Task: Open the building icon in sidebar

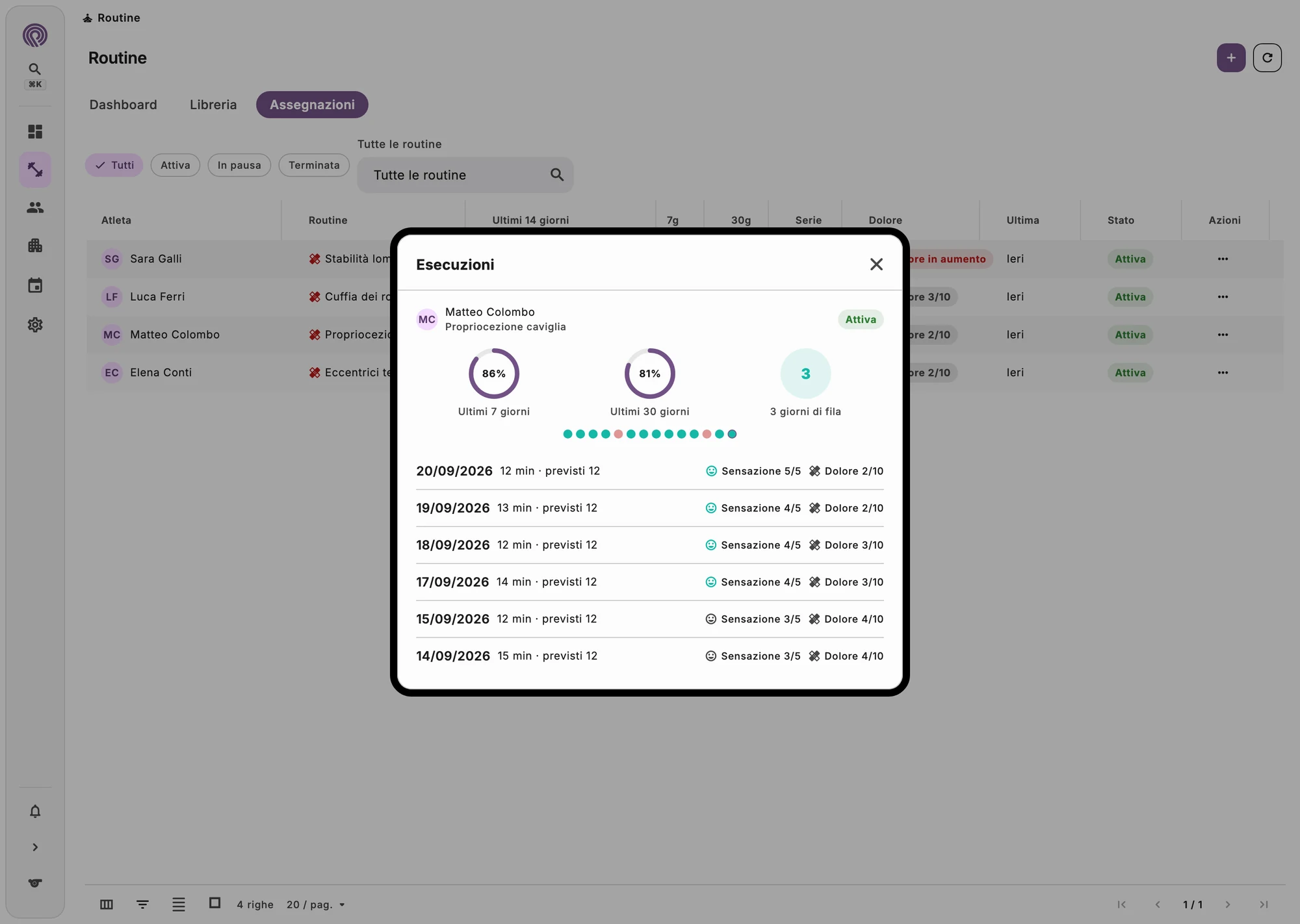Action: pyautogui.click(x=35, y=246)
